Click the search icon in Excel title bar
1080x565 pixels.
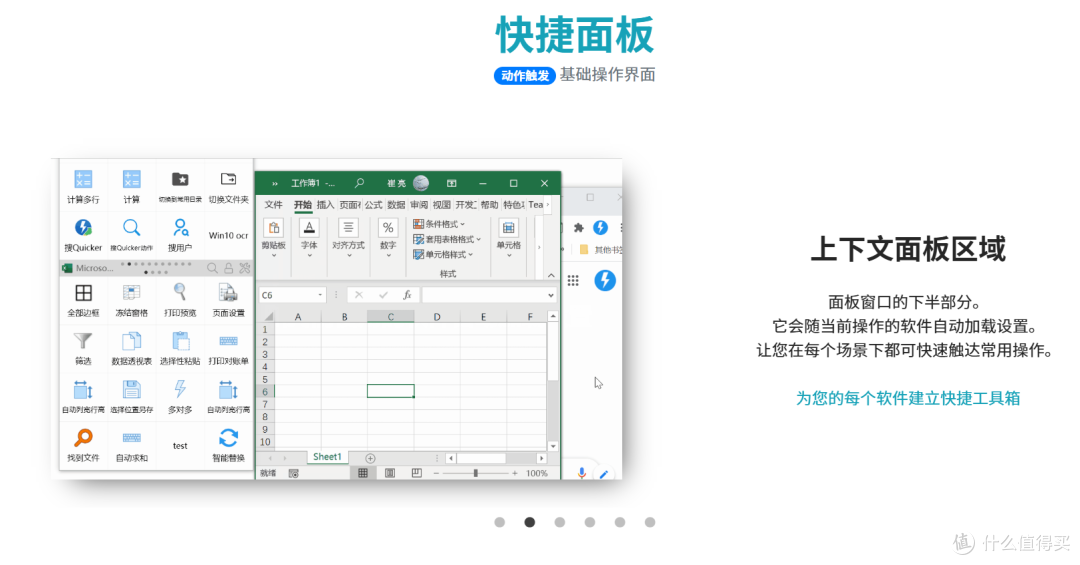[x=360, y=183]
